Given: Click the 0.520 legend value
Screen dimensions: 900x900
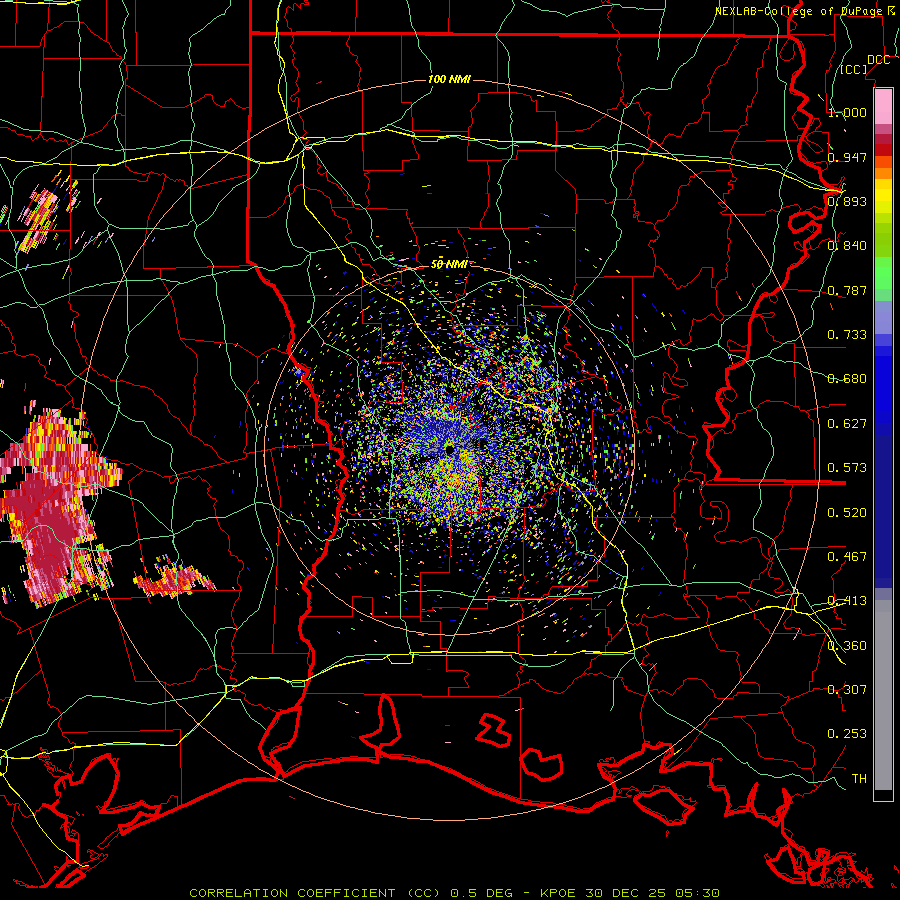Looking at the screenshot, I should point(847,513).
